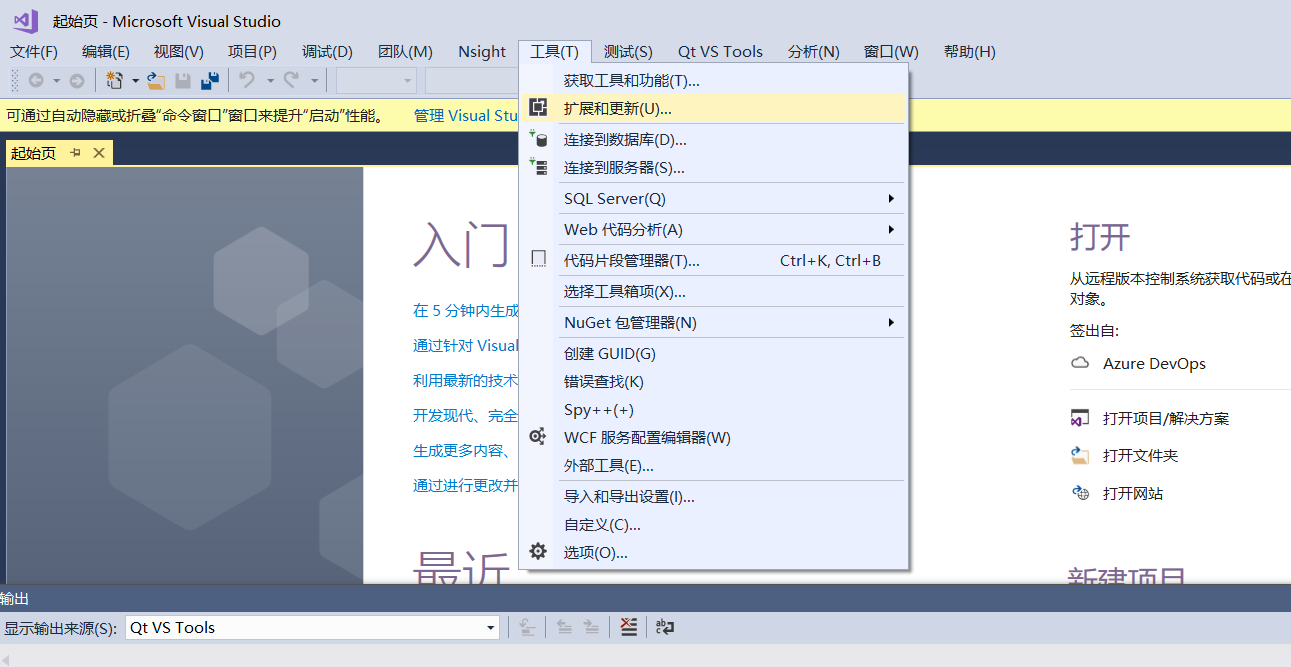The width and height of the screenshot is (1291, 667).
Task: Click the Options gear icon in menu
Action: [538, 551]
